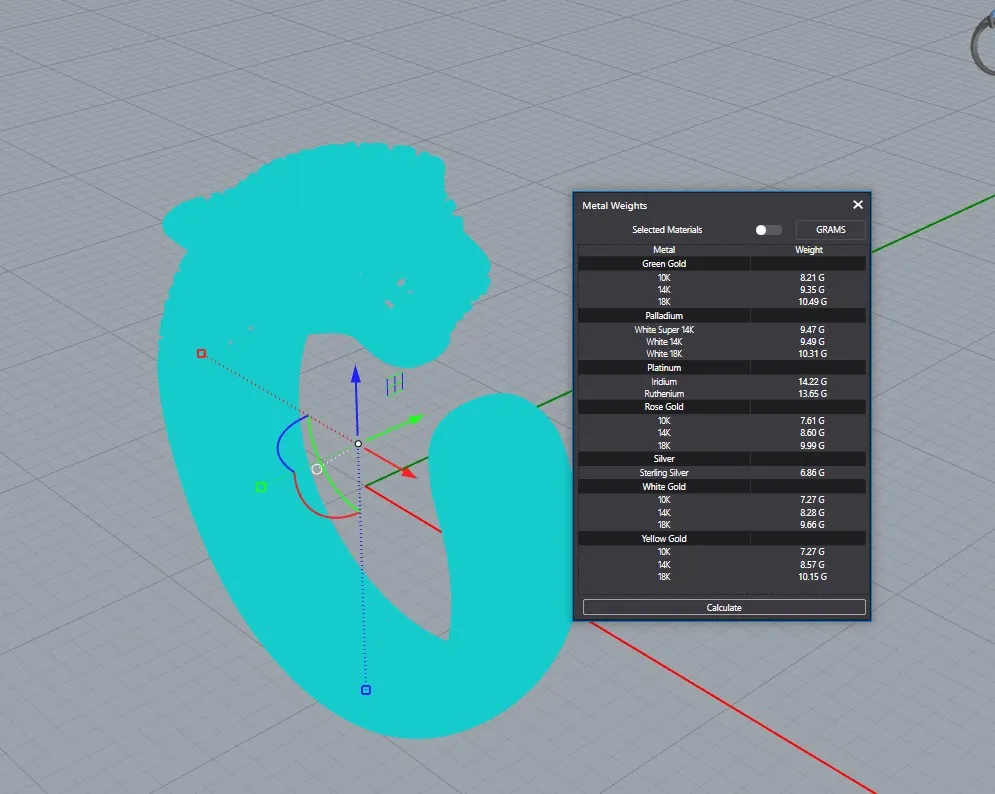Click the Calculate button
Viewport: 995px width, 794px height.
(724, 607)
